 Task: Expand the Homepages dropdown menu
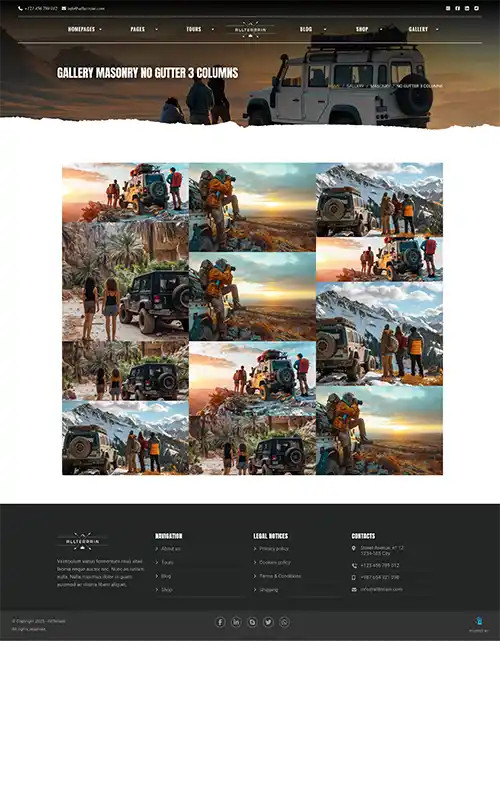[x=85, y=29]
